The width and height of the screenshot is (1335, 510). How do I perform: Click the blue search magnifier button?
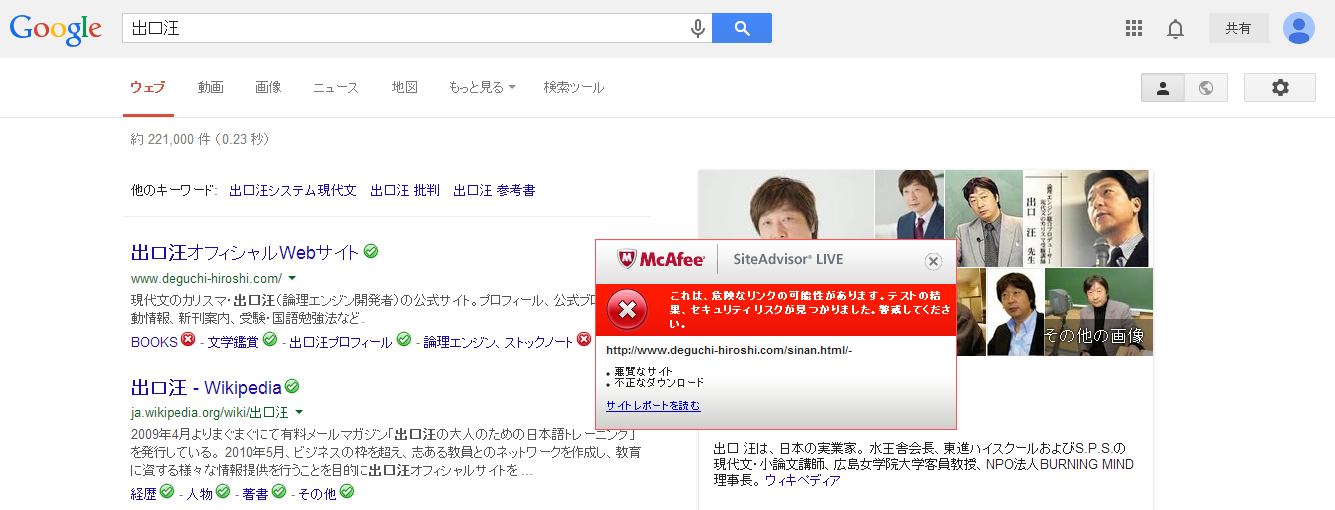pos(742,28)
